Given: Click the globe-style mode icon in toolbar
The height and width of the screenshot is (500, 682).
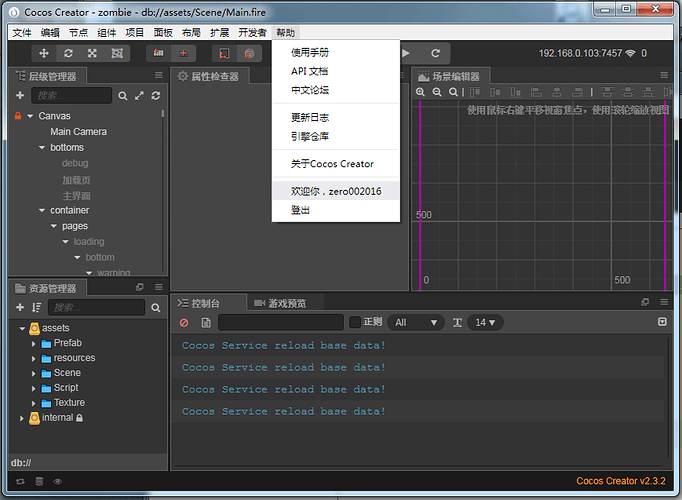Looking at the screenshot, I should pyautogui.click(x=249, y=53).
